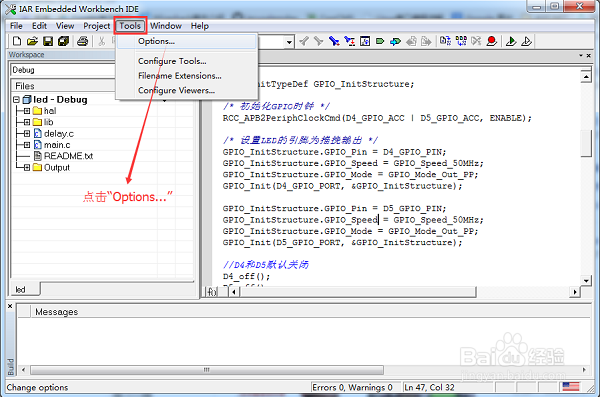
Task: Click the Messages horizontal scrollbar thumb
Action: [x=207, y=370]
